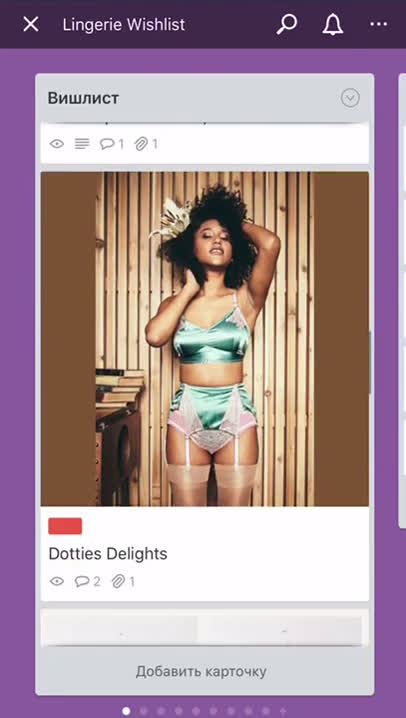406x718 pixels.
Task: Open notifications bell icon
Action: tap(333, 24)
